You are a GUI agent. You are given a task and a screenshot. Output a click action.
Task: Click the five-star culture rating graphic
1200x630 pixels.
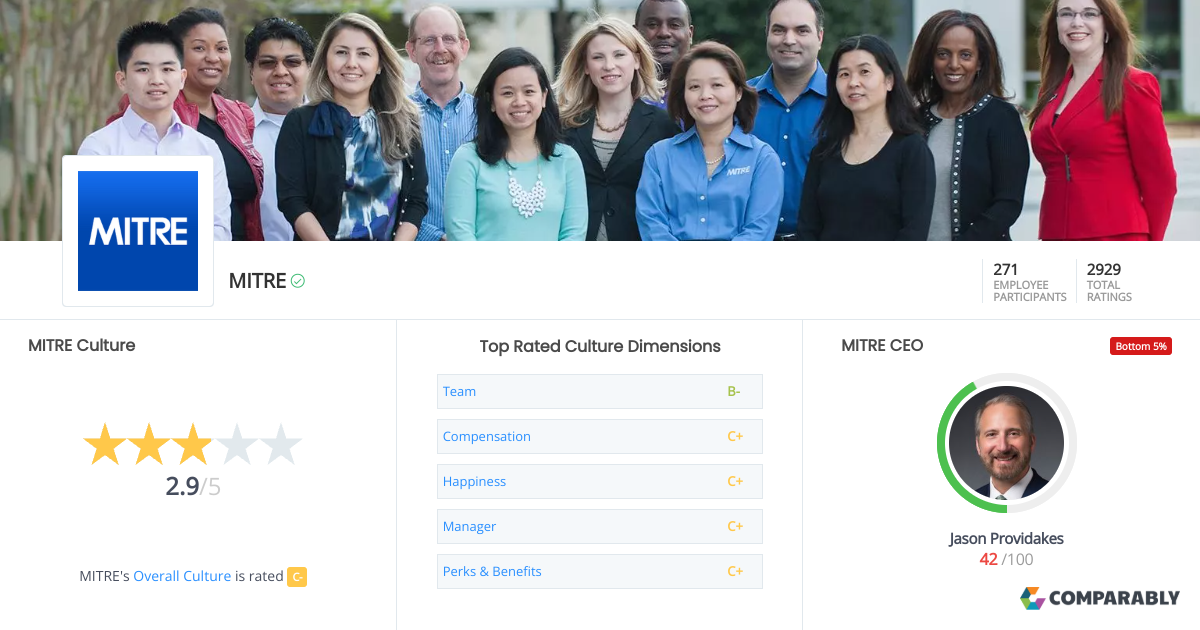[x=192, y=444]
